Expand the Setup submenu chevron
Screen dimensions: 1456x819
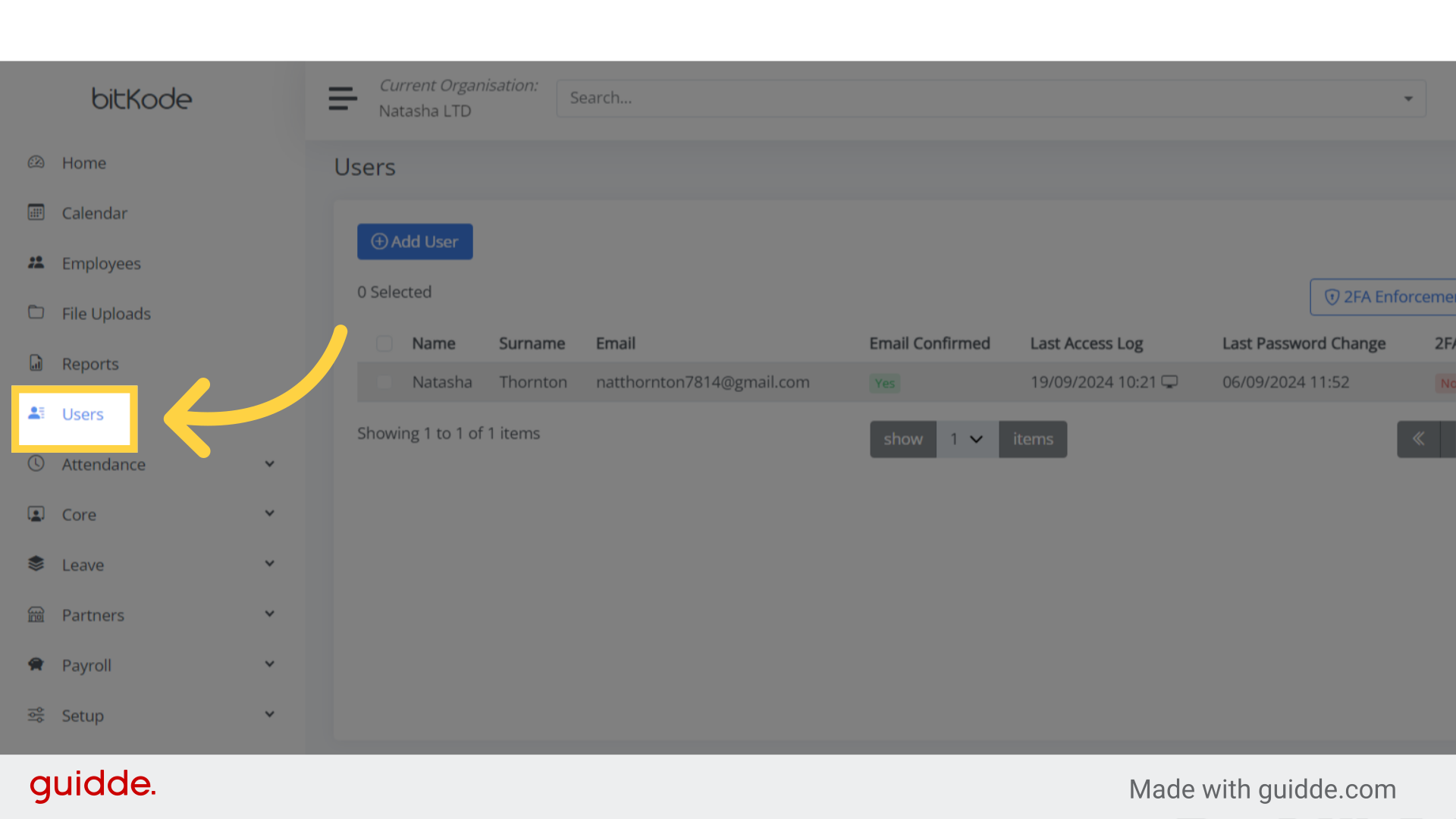point(269,715)
